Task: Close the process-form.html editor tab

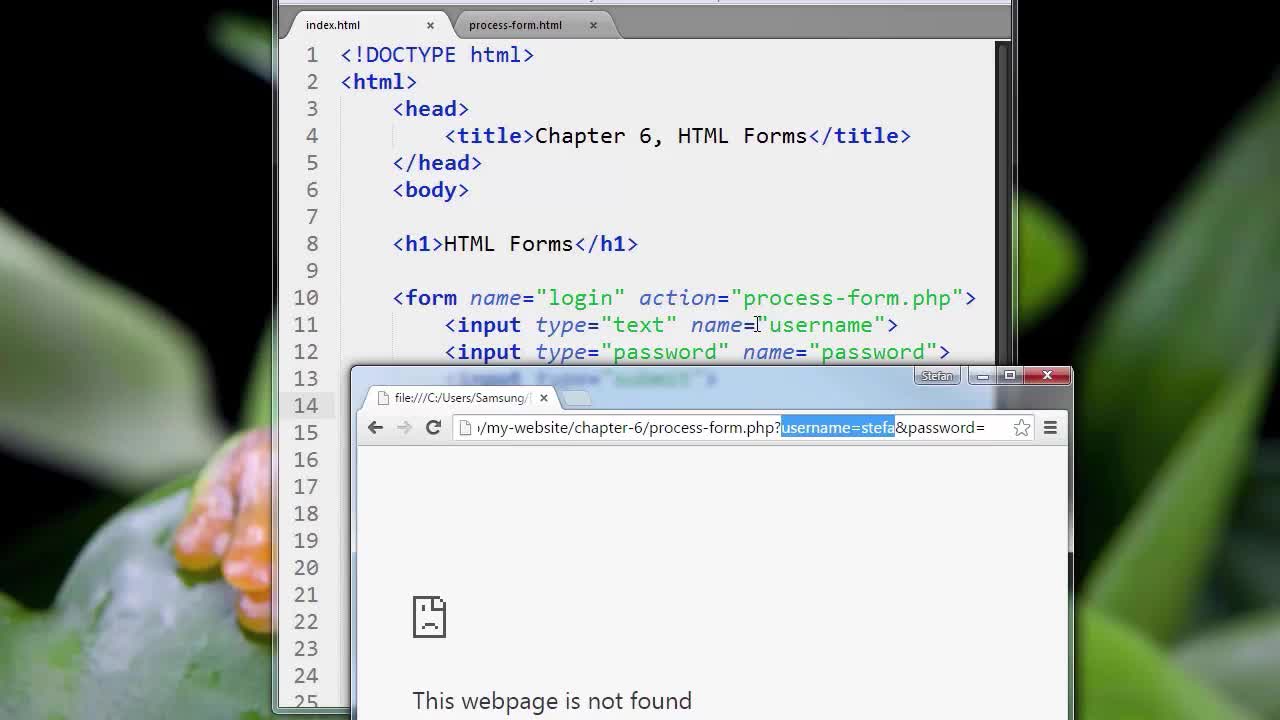Action: click(593, 25)
